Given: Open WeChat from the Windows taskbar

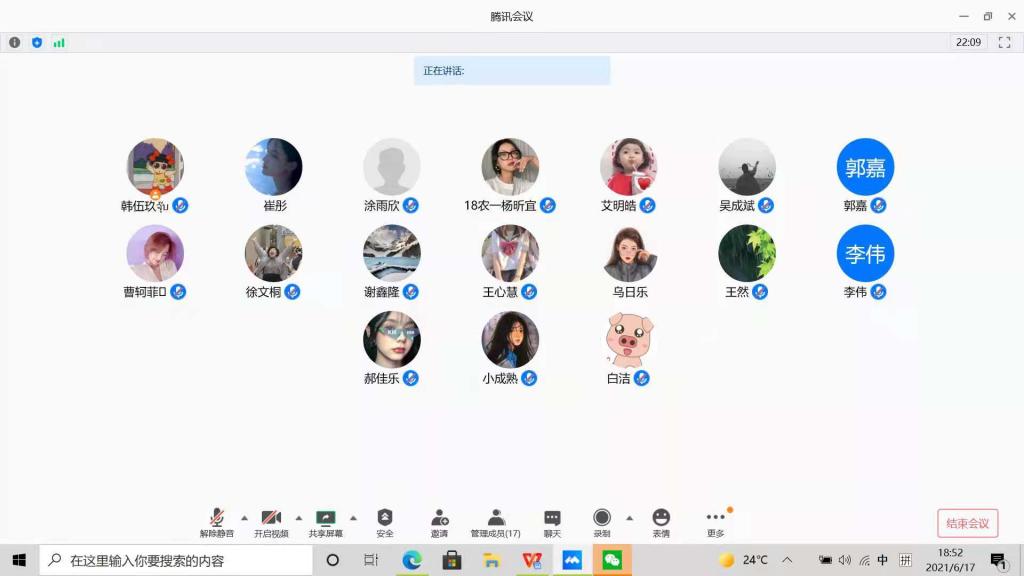Looking at the screenshot, I should click(x=612, y=560).
